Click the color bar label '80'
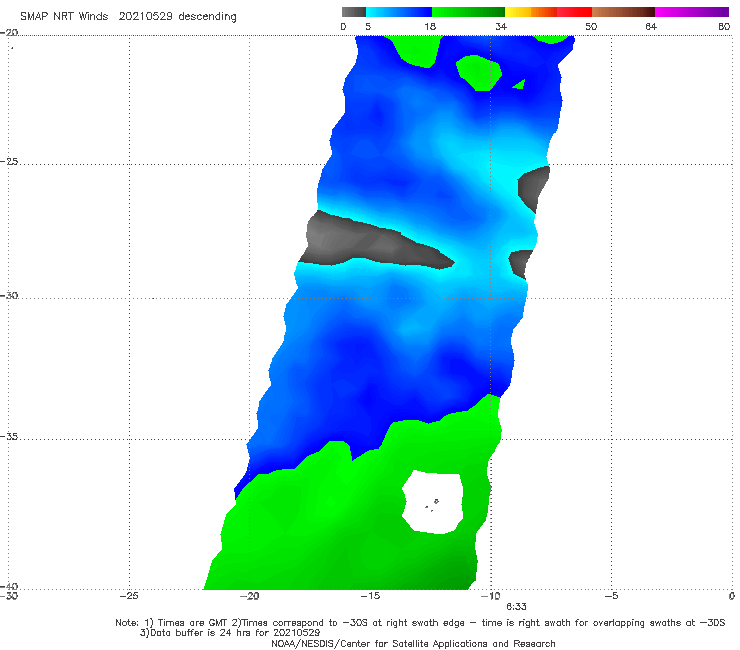This screenshot has width=740, height=650. [x=724, y=27]
